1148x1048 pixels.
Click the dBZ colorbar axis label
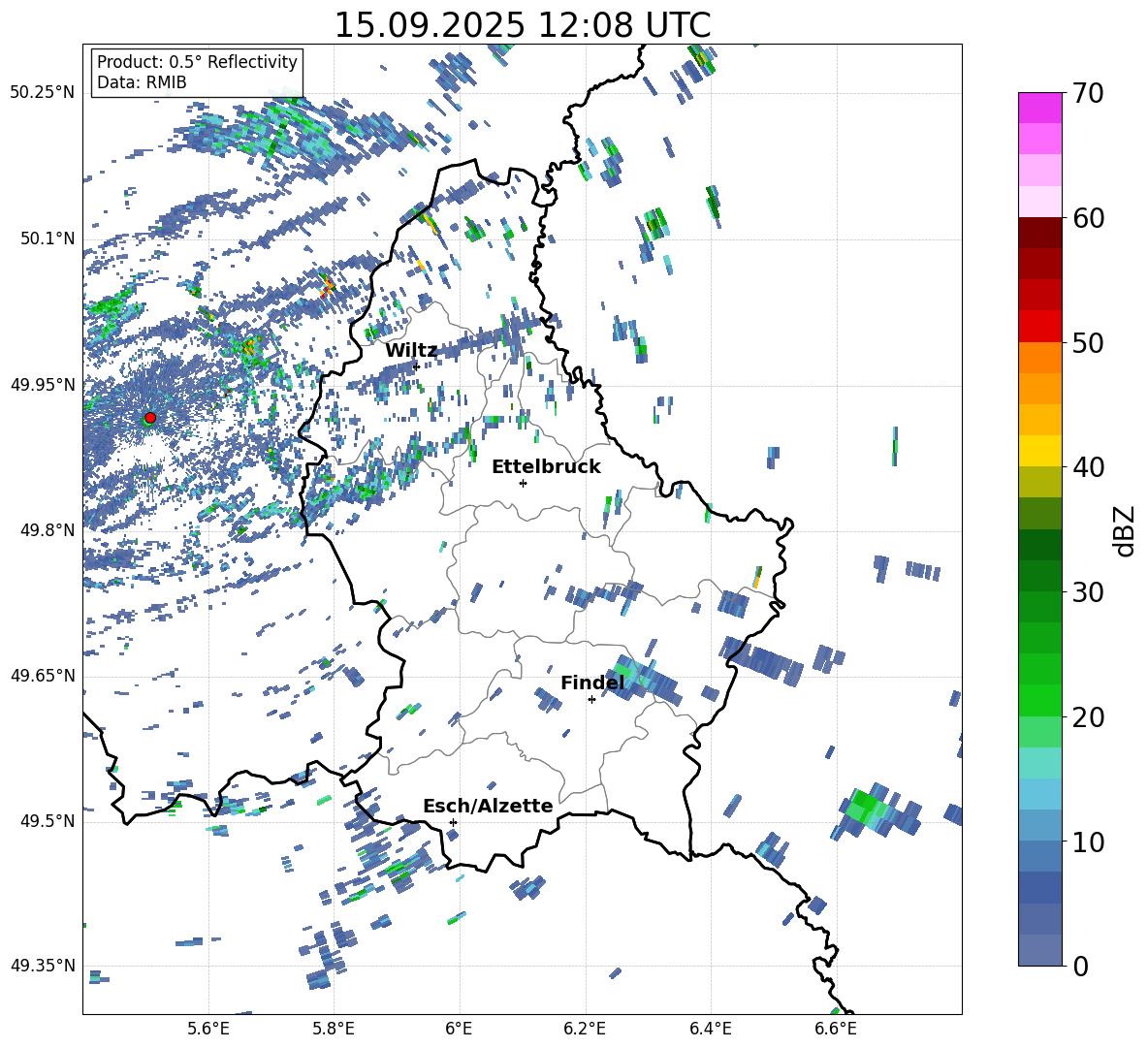pyautogui.click(x=1126, y=530)
